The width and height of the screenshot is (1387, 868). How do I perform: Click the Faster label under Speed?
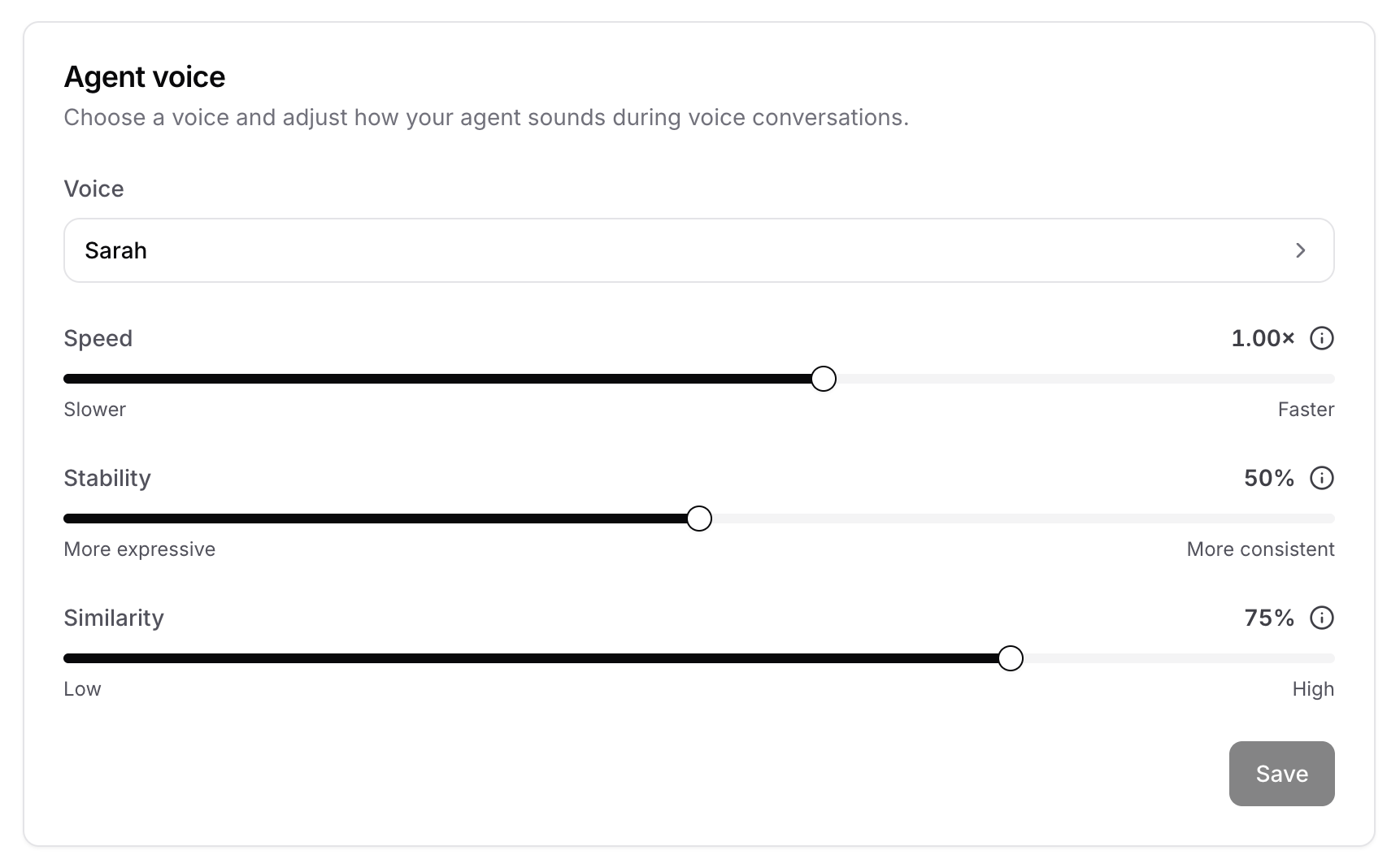point(1306,409)
